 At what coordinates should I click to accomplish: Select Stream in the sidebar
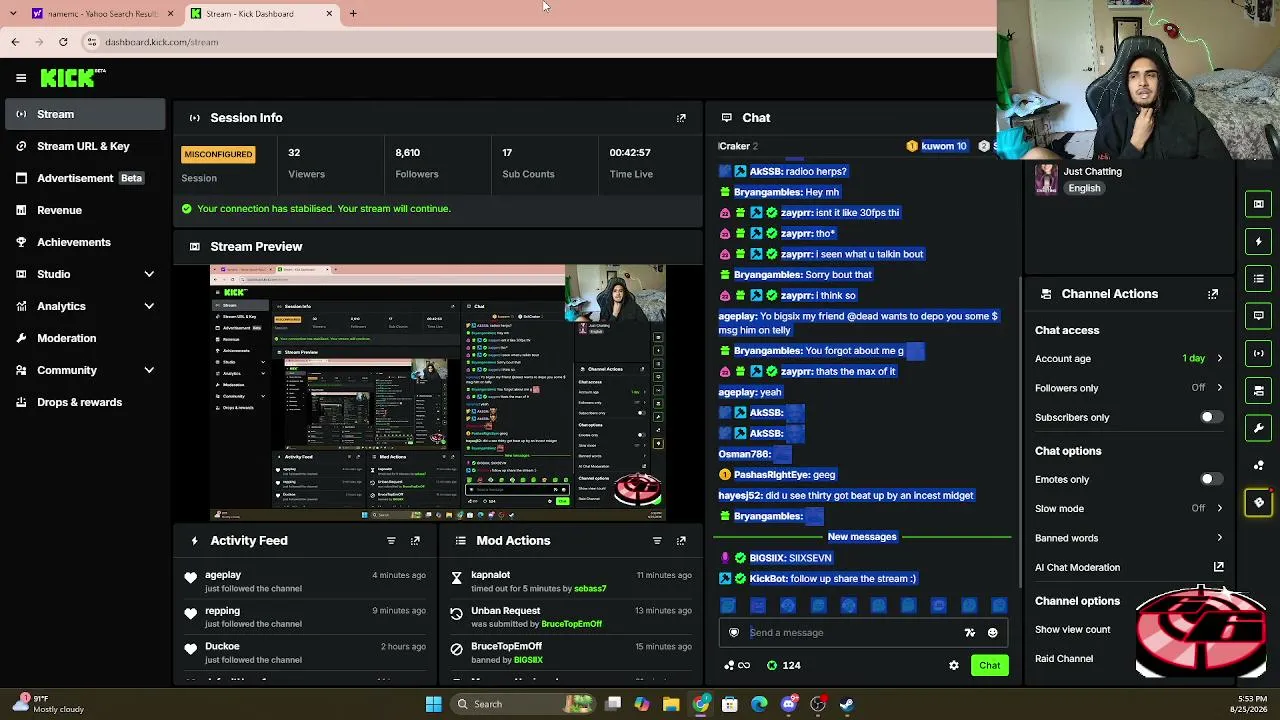tap(85, 114)
